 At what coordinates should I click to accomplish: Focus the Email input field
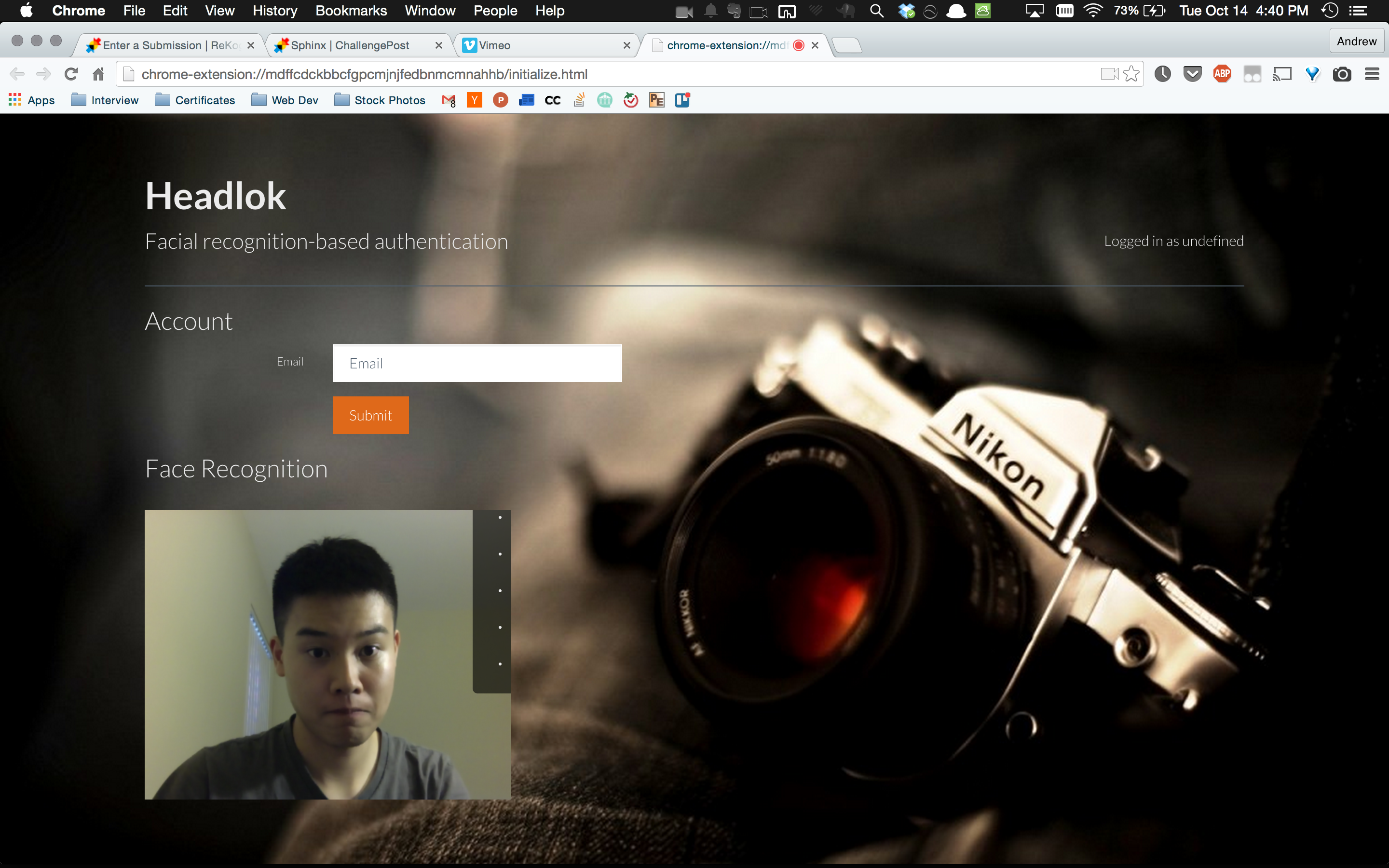tap(477, 364)
